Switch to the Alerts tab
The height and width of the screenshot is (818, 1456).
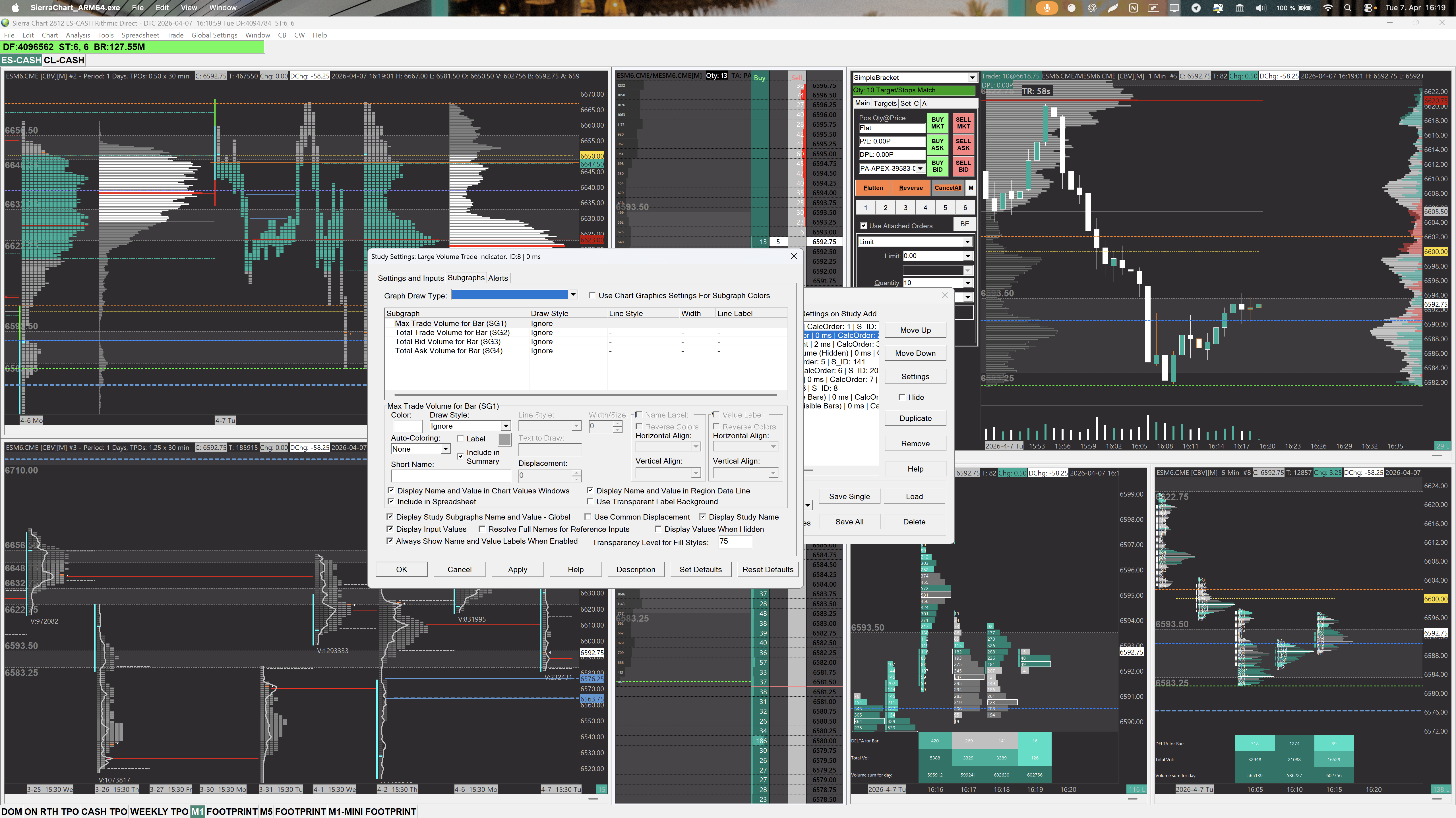click(498, 278)
